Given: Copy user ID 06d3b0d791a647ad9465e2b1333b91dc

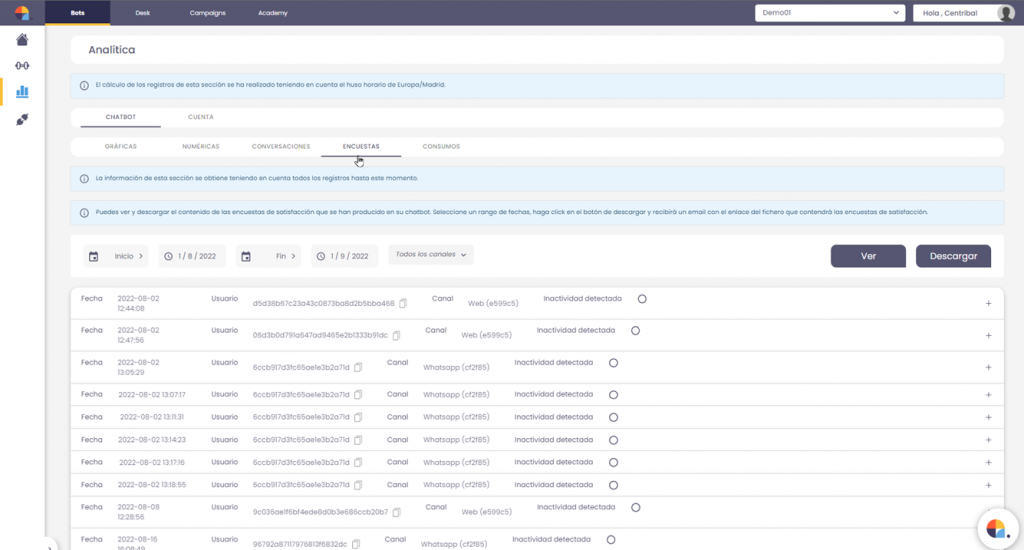Looking at the screenshot, I should click(396, 335).
